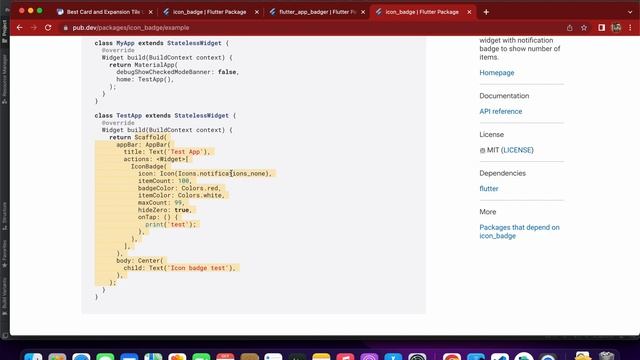Open the Homepage link
The image size is (640, 360).
pyautogui.click(x=497, y=73)
